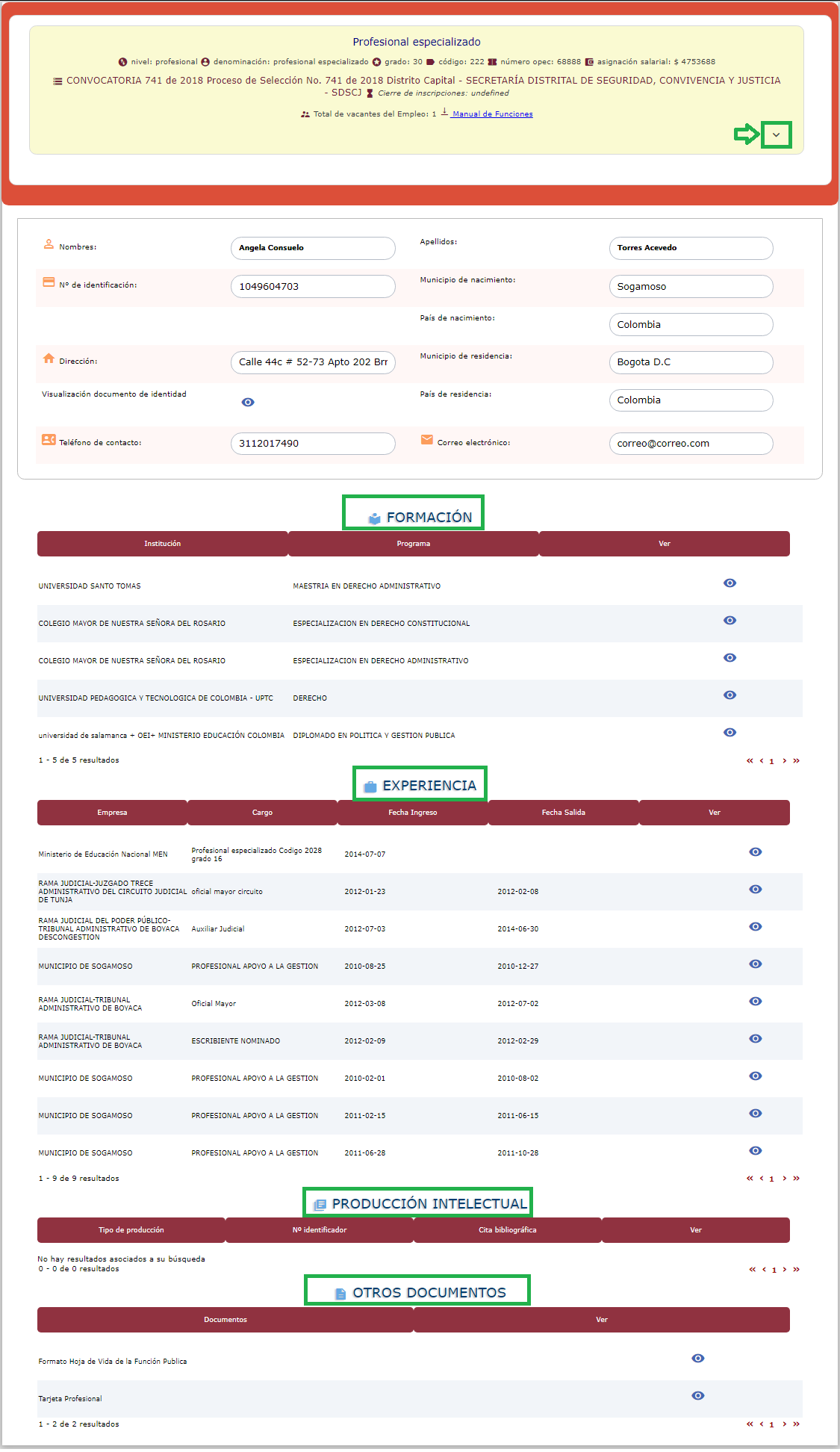The height and width of the screenshot is (1452, 840).
Task: Click the Teléfono de contacto input field
Action: coord(312,444)
